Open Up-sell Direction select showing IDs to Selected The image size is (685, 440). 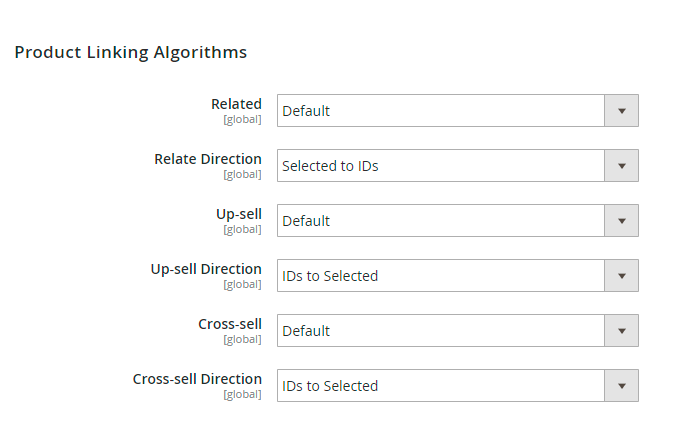(x=440, y=276)
